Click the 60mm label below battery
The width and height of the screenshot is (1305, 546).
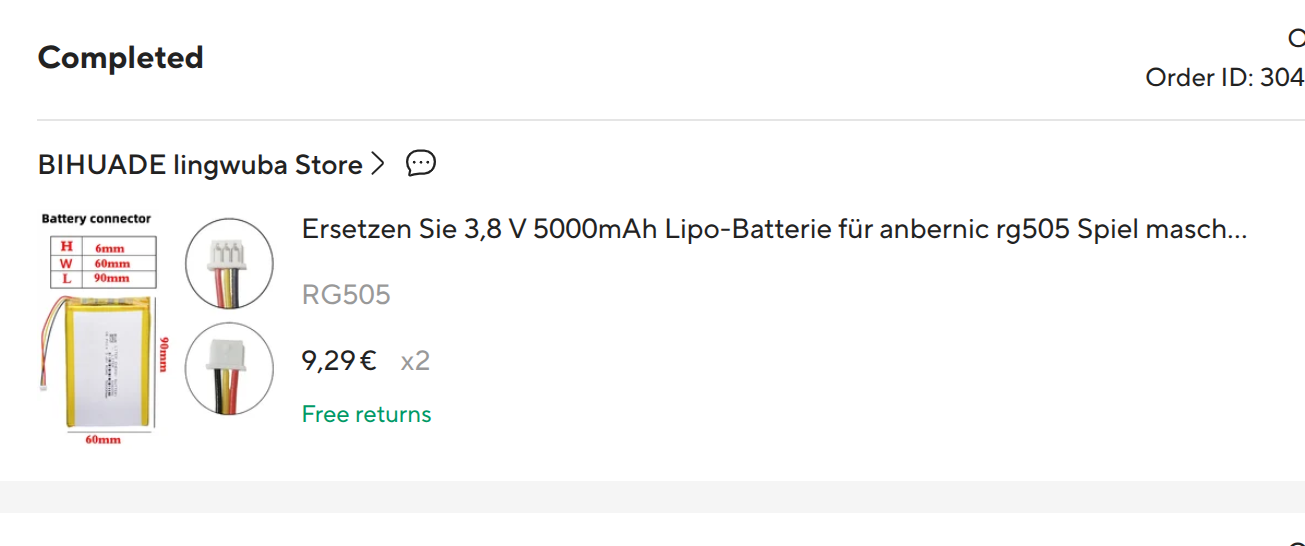click(102, 440)
